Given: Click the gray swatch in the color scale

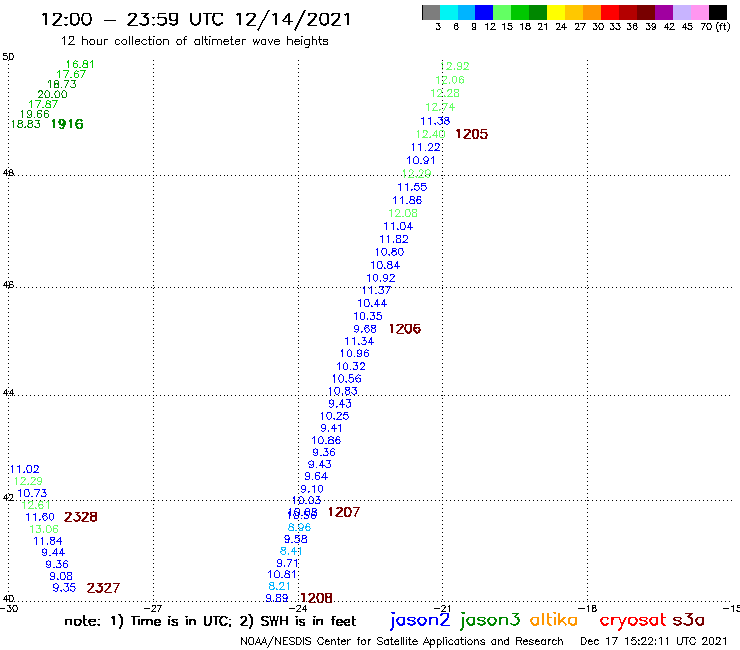Looking at the screenshot, I should 431,12.
